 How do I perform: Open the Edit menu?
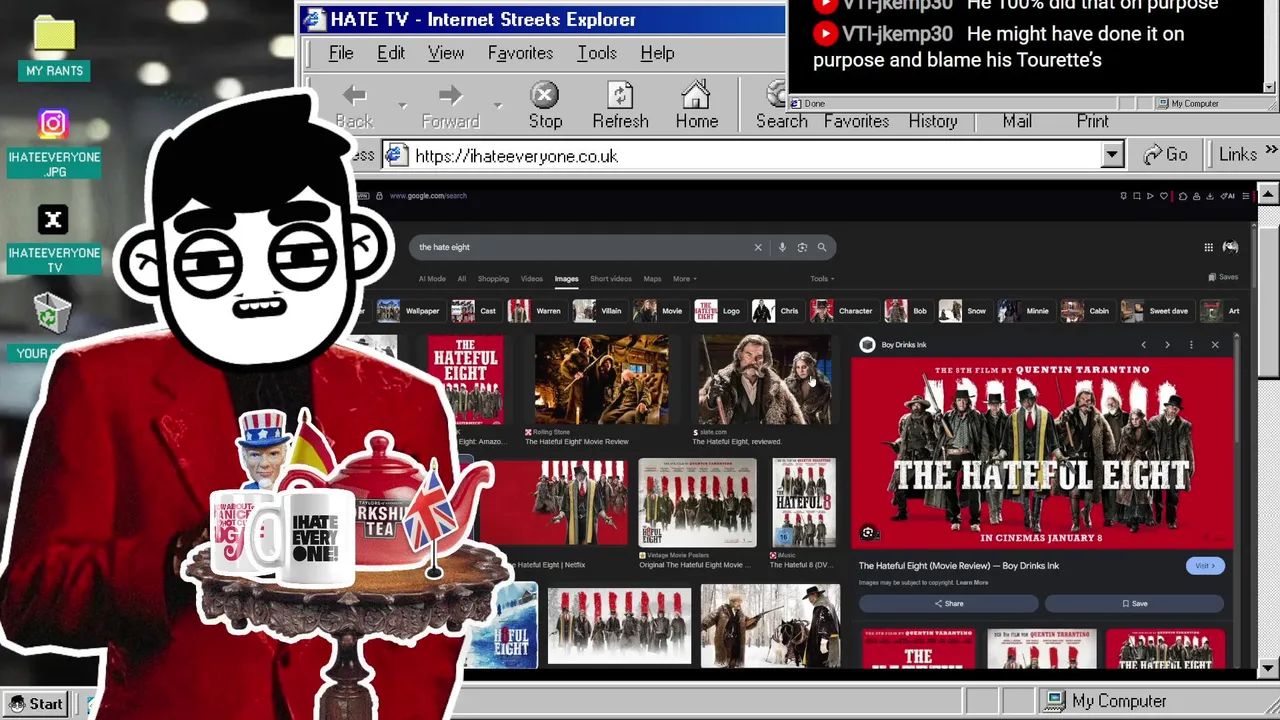pos(391,53)
